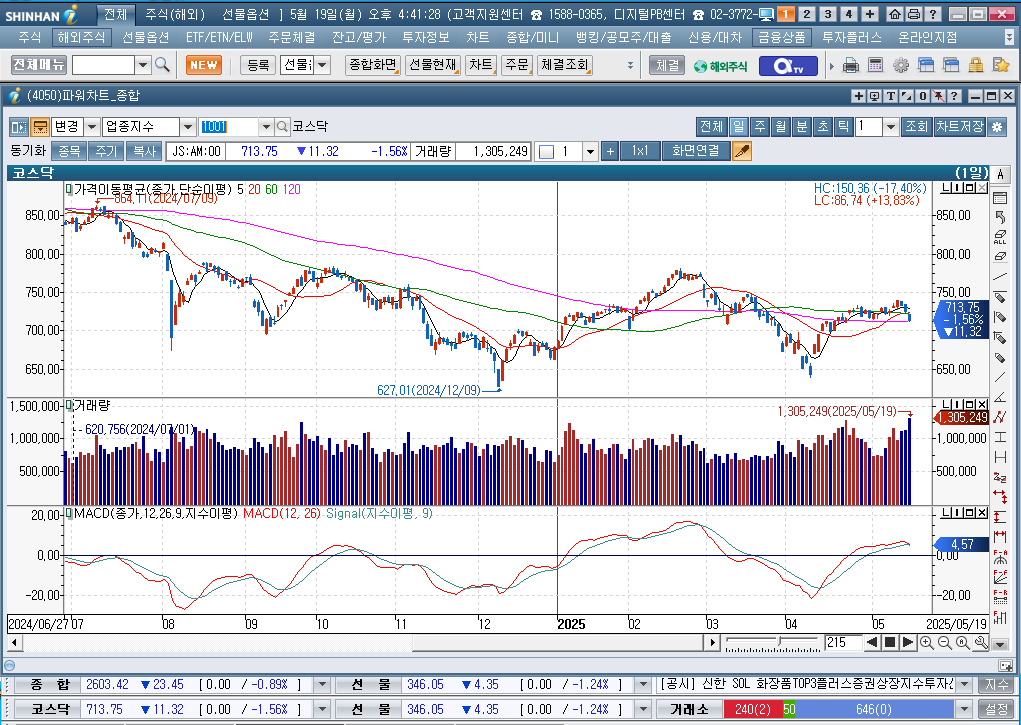Expand the 거래소 status bar dropdown

(964, 709)
